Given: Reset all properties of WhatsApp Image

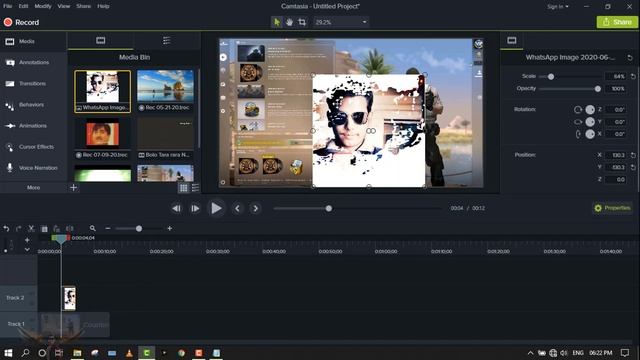Looking at the screenshot, I should click(630, 58).
